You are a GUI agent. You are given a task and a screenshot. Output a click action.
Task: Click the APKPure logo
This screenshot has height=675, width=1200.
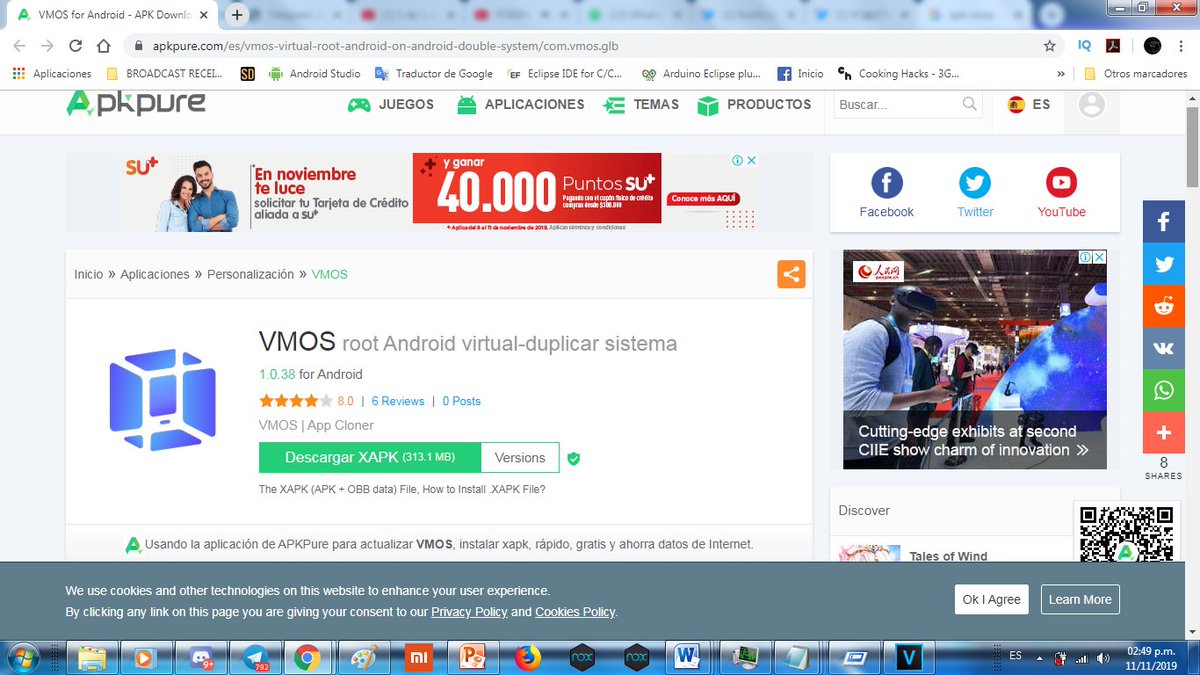click(135, 103)
